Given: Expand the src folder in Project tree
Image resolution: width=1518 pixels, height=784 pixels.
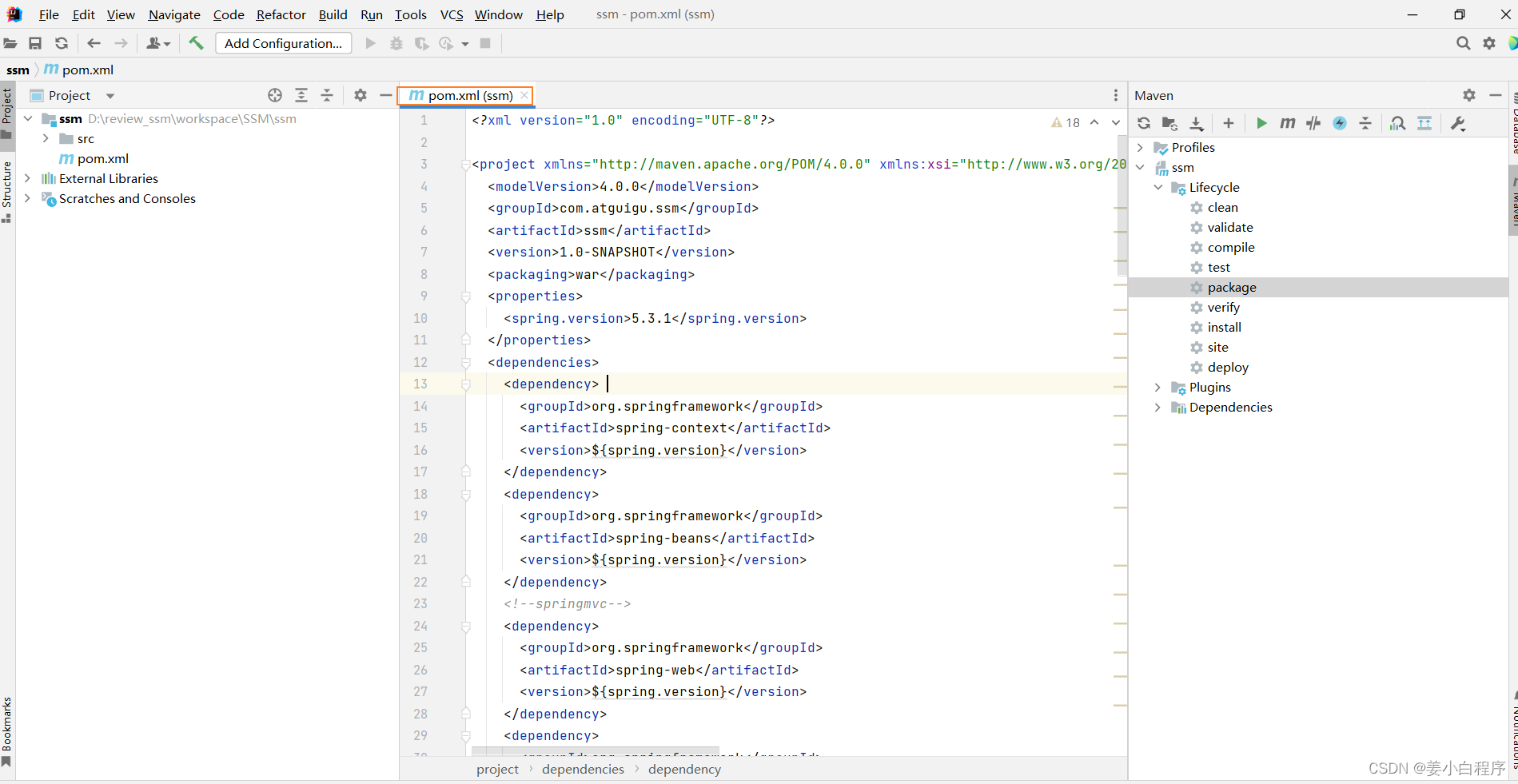Looking at the screenshot, I should click(x=46, y=139).
